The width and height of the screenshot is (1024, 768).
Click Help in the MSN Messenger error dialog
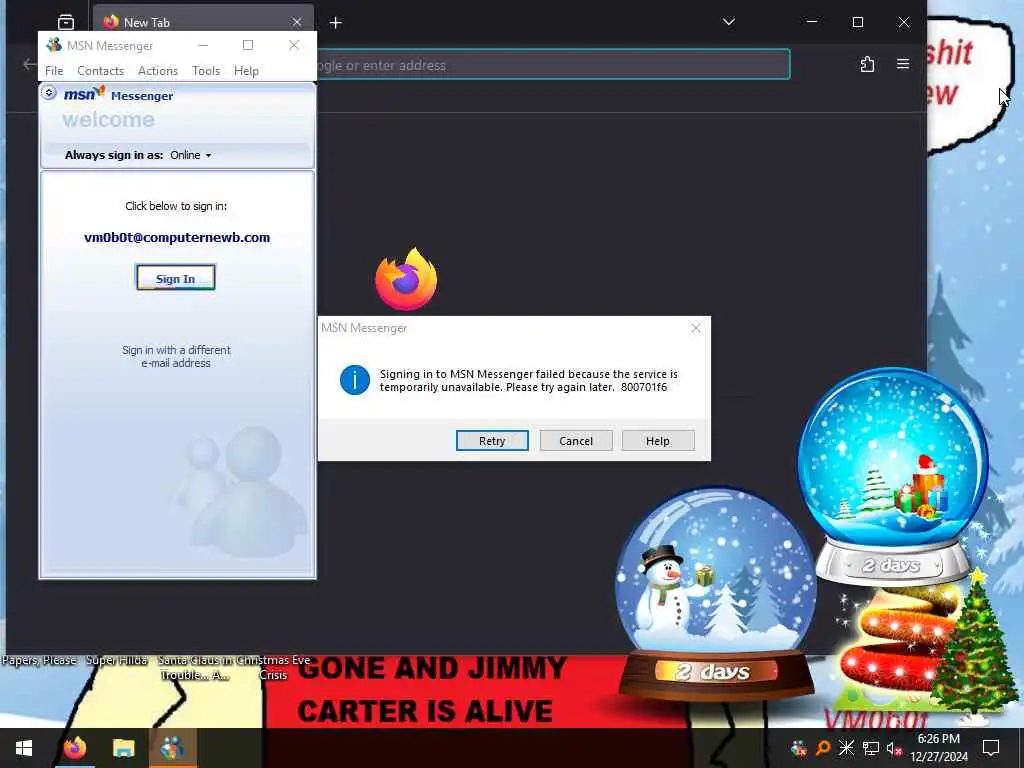click(658, 441)
